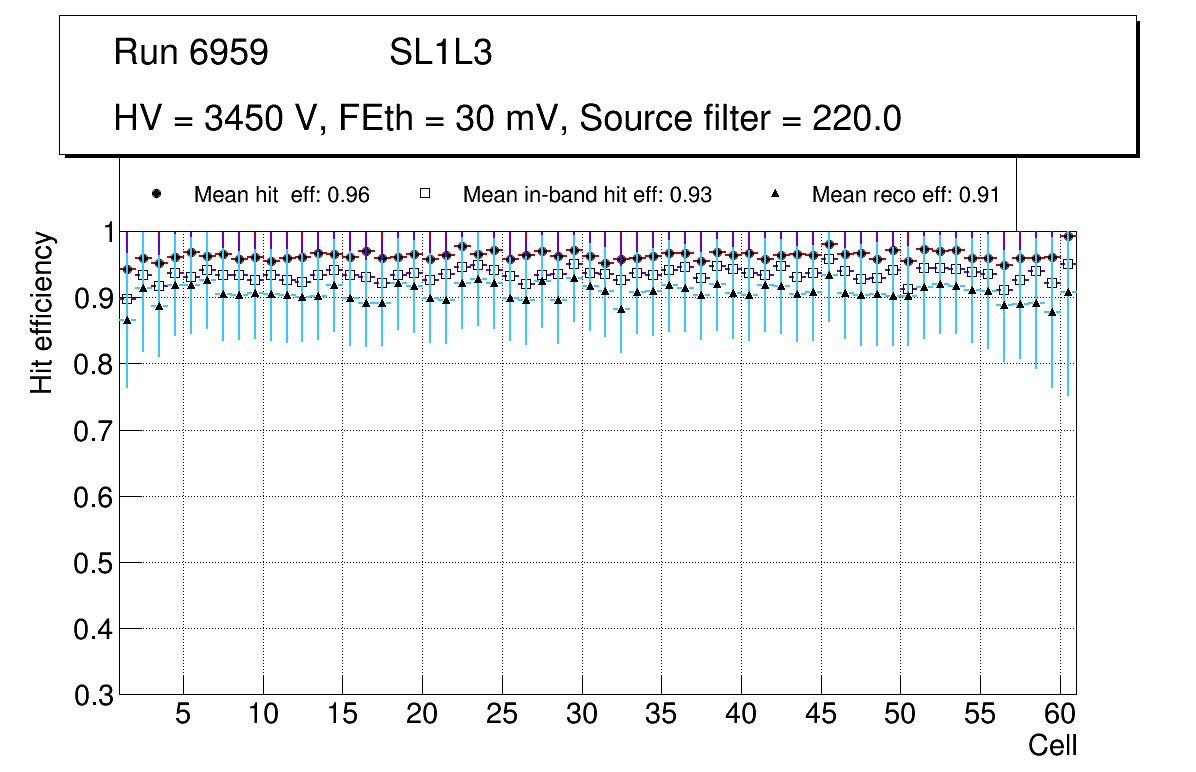Click the 'Cell' x-axis title

[x=1052, y=745]
